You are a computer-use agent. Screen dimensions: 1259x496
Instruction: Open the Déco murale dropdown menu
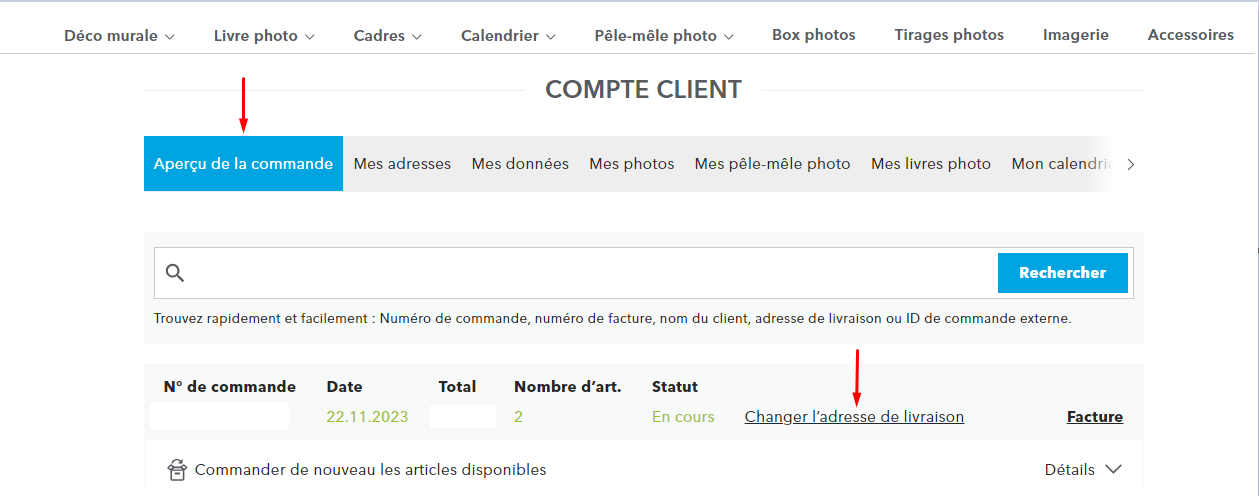pos(119,36)
